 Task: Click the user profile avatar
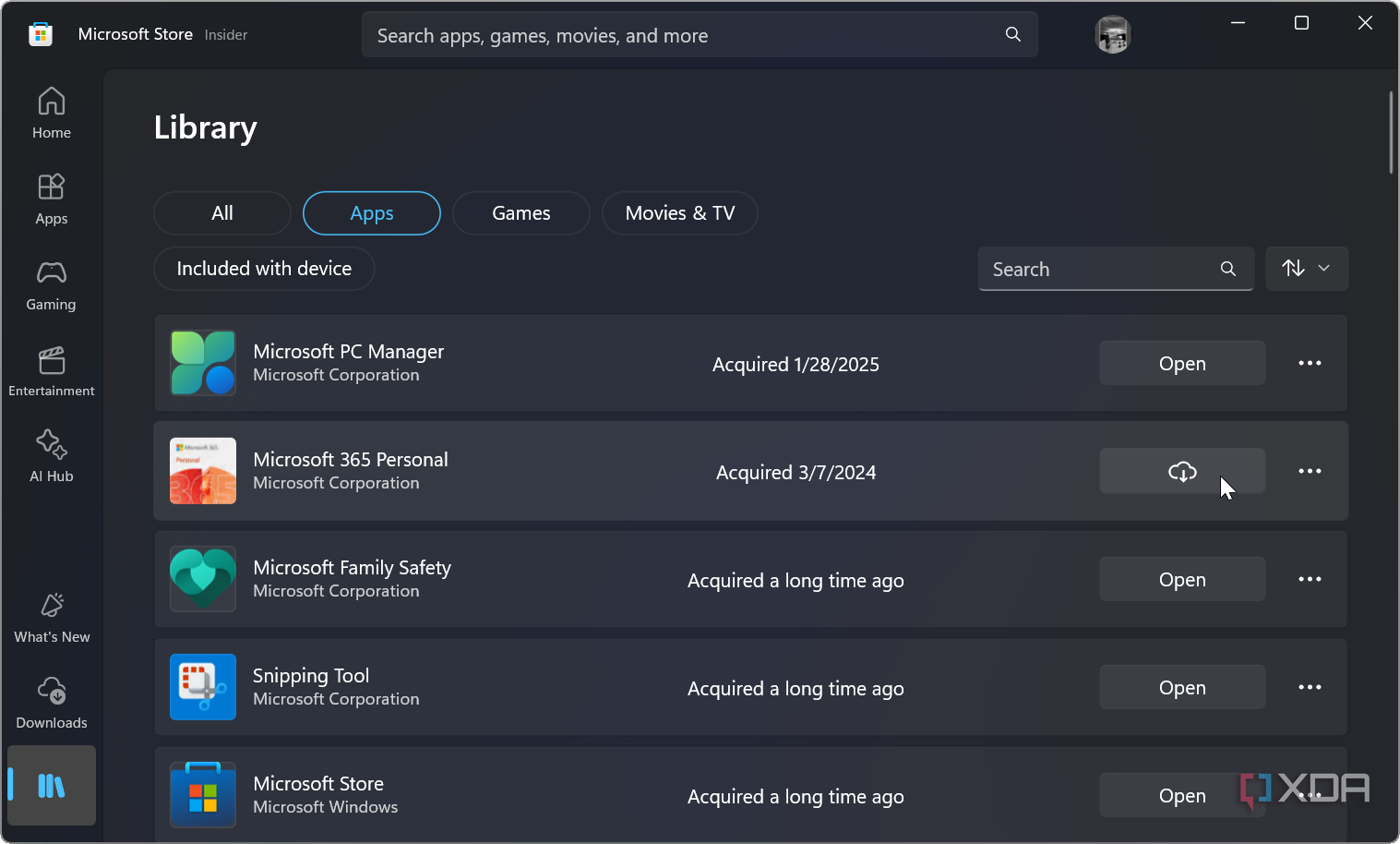1113,35
